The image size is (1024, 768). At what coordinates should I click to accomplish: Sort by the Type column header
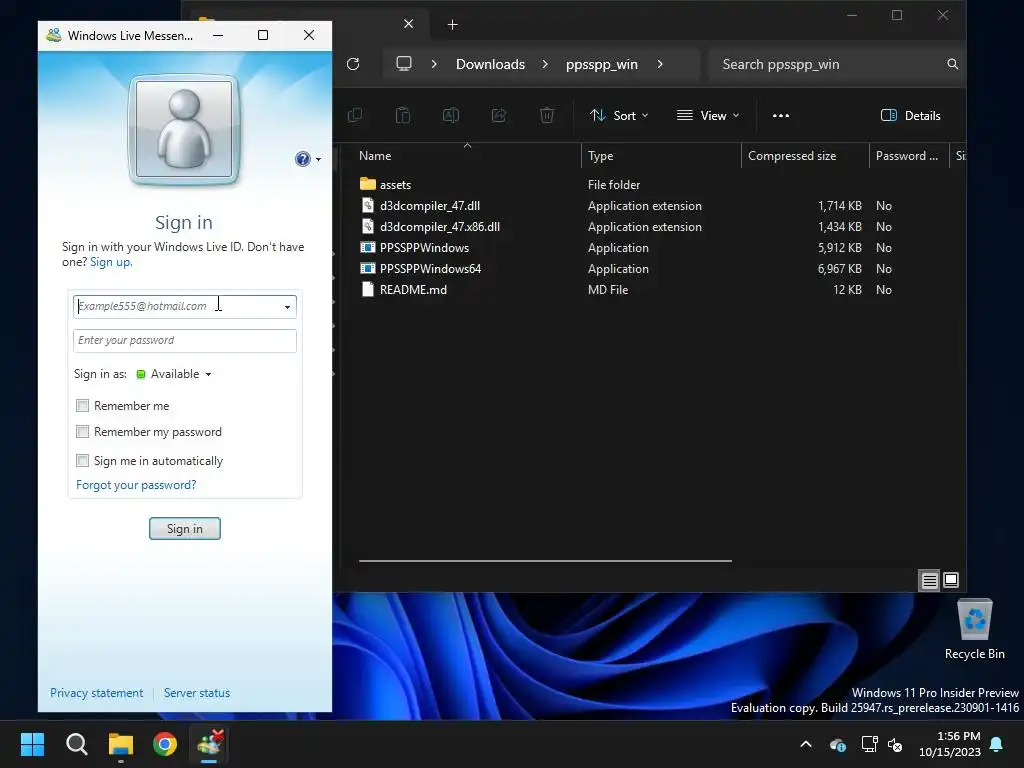(x=661, y=155)
